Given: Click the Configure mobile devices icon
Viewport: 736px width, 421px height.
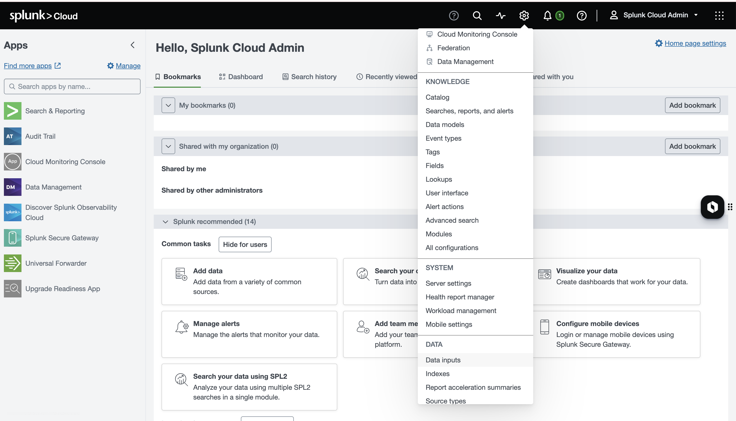Looking at the screenshot, I should click(544, 327).
